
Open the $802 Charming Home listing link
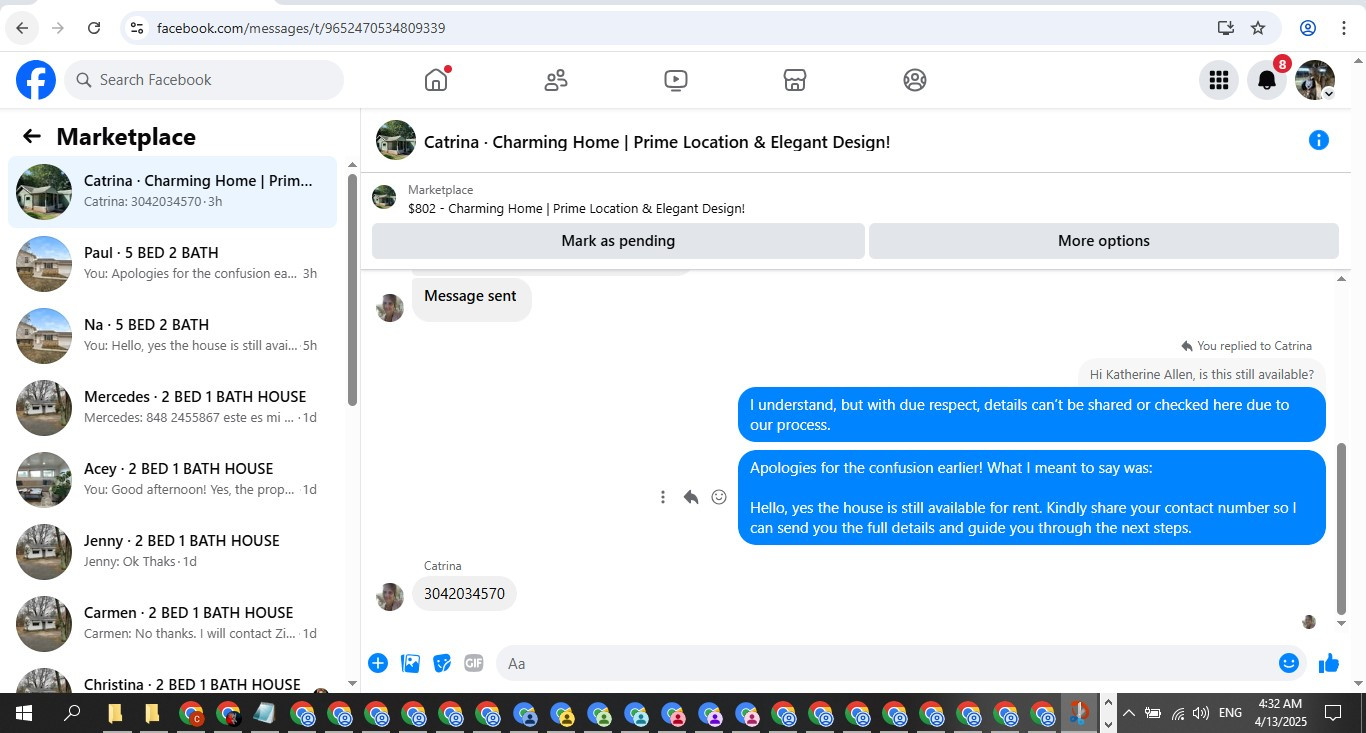[x=576, y=209]
